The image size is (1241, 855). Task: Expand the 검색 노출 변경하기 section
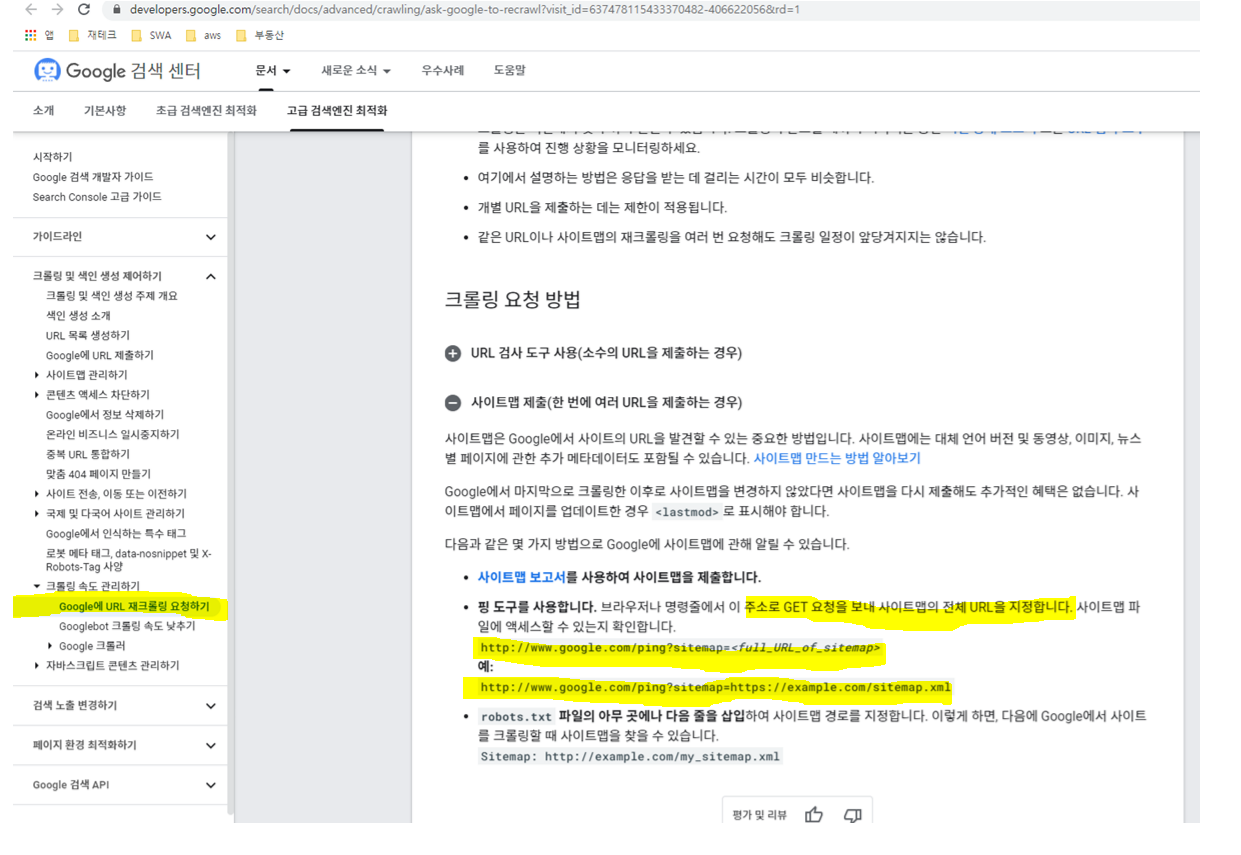pos(211,706)
